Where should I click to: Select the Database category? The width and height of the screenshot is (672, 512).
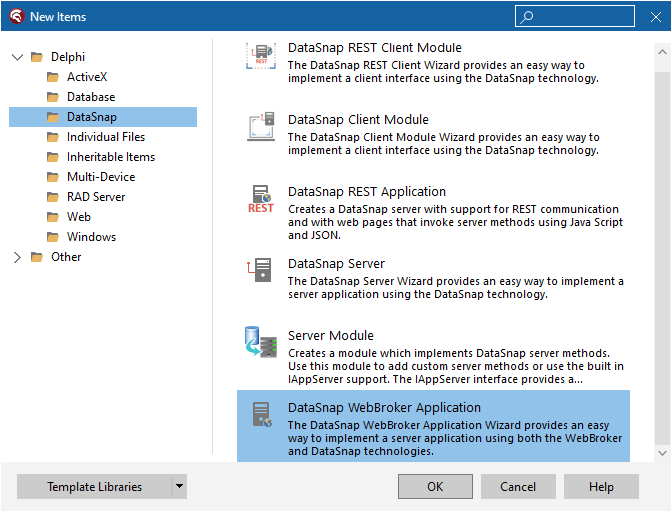point(90,97)
